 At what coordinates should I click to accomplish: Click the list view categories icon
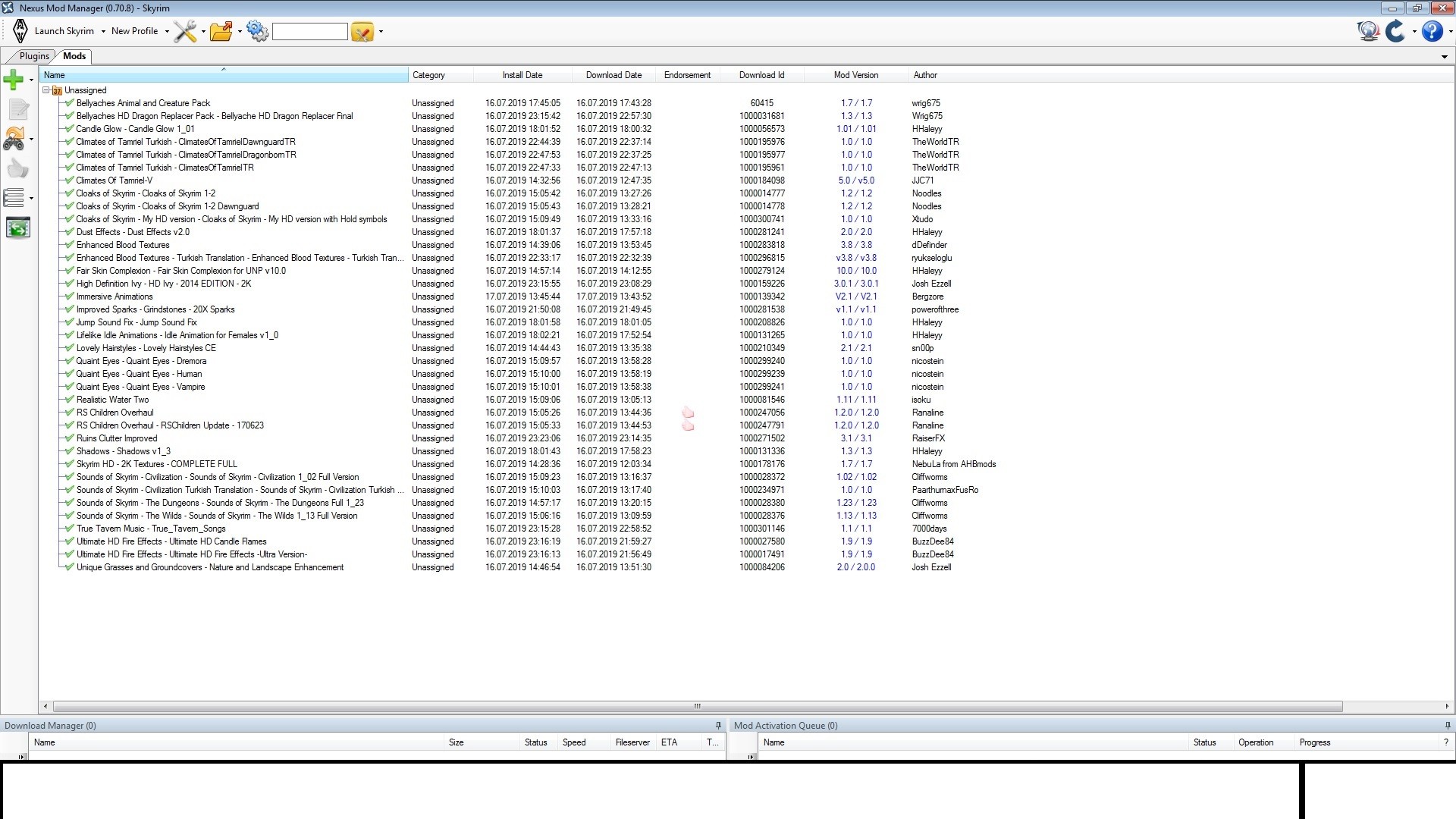tap(14, 198)
